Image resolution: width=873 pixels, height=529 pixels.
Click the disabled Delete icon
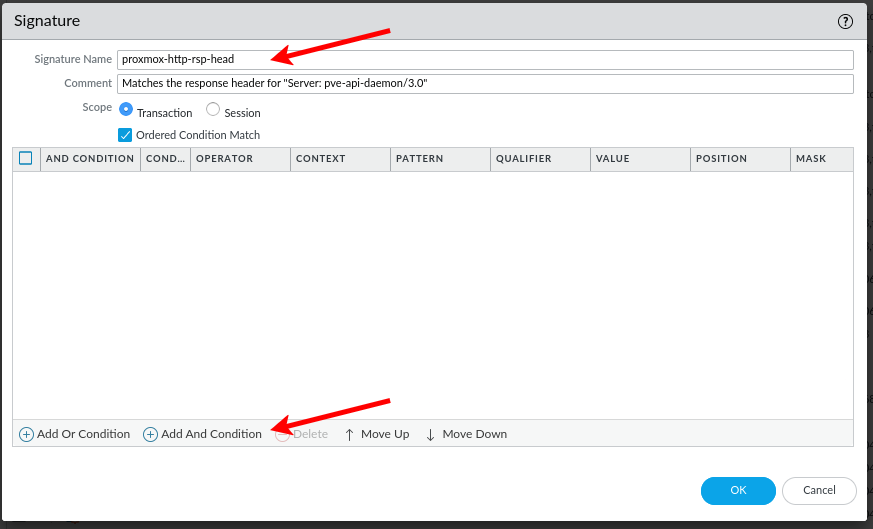(x=283, y=434)
